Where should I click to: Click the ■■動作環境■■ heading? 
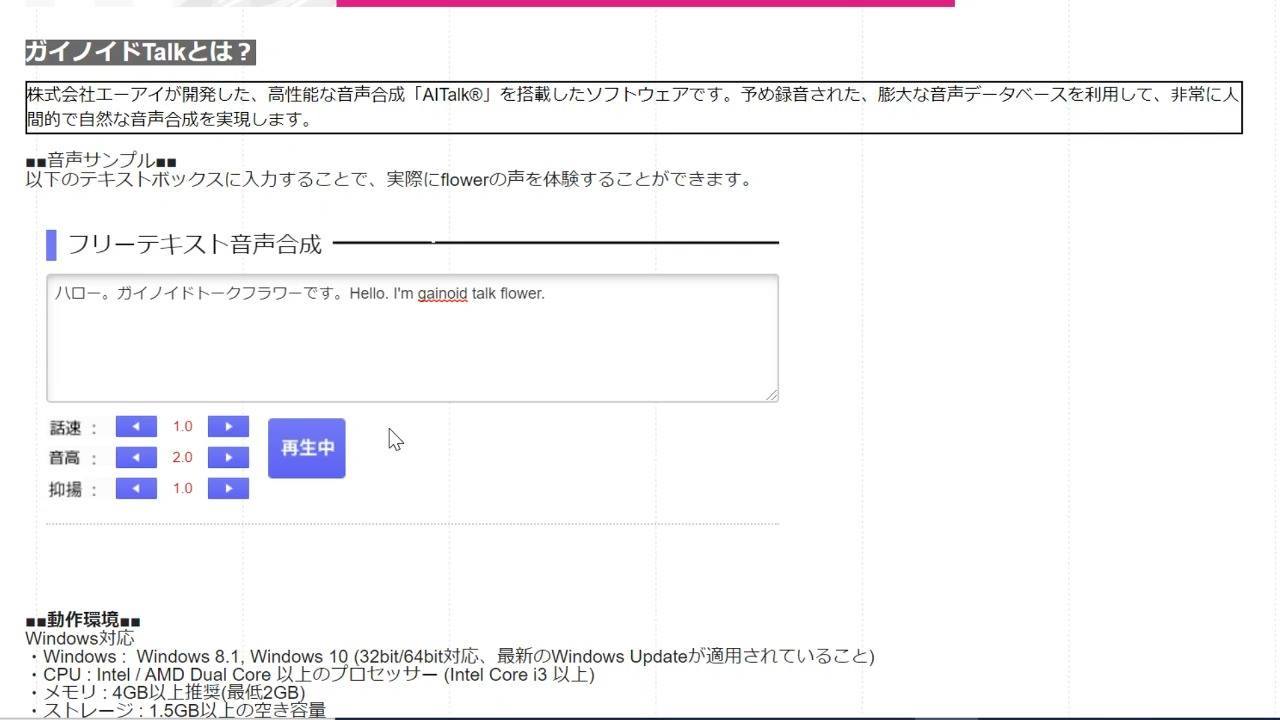(x=83, y=620)
